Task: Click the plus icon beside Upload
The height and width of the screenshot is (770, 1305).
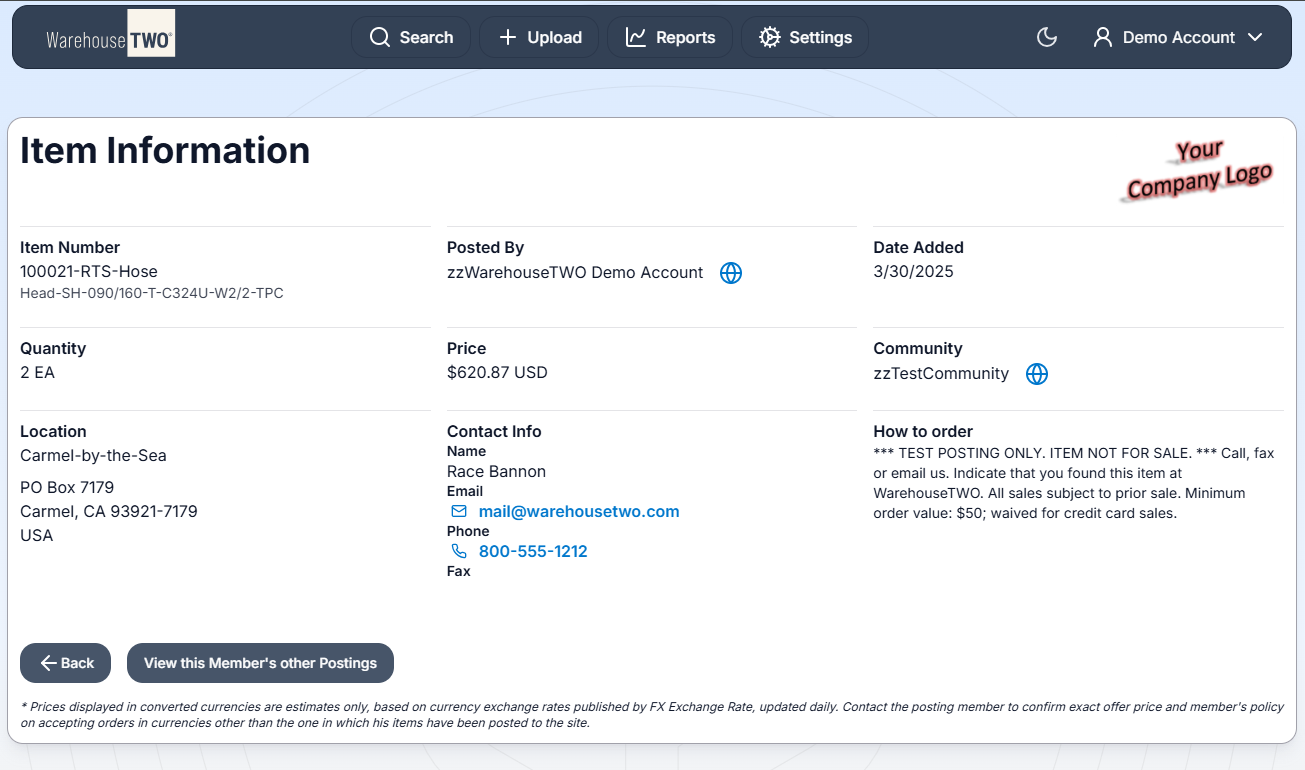Action: [508, 38]
